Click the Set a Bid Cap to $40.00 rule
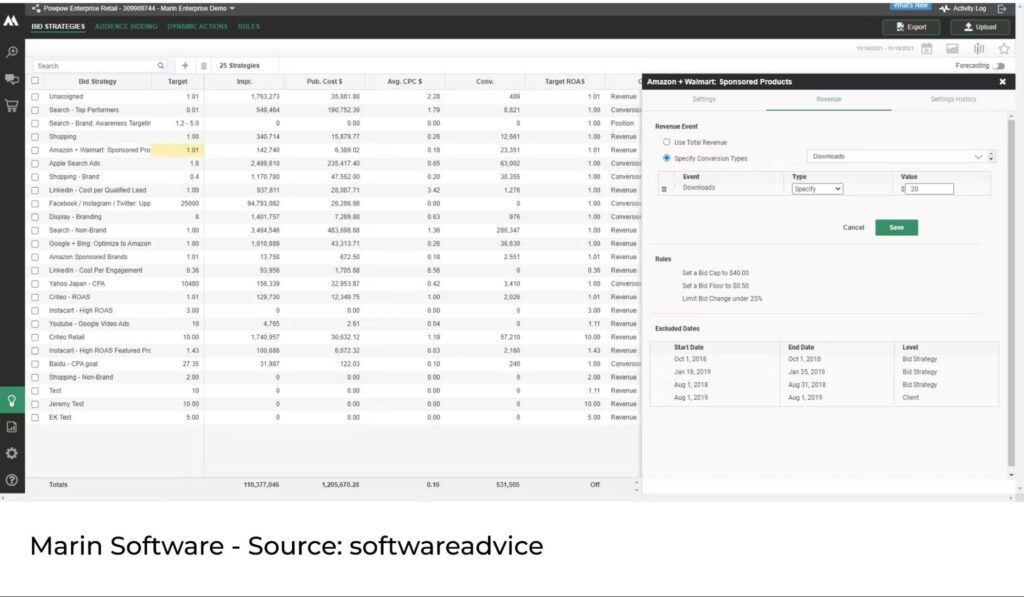This screenshot has height=597, width=1024. tap(715, 273)
